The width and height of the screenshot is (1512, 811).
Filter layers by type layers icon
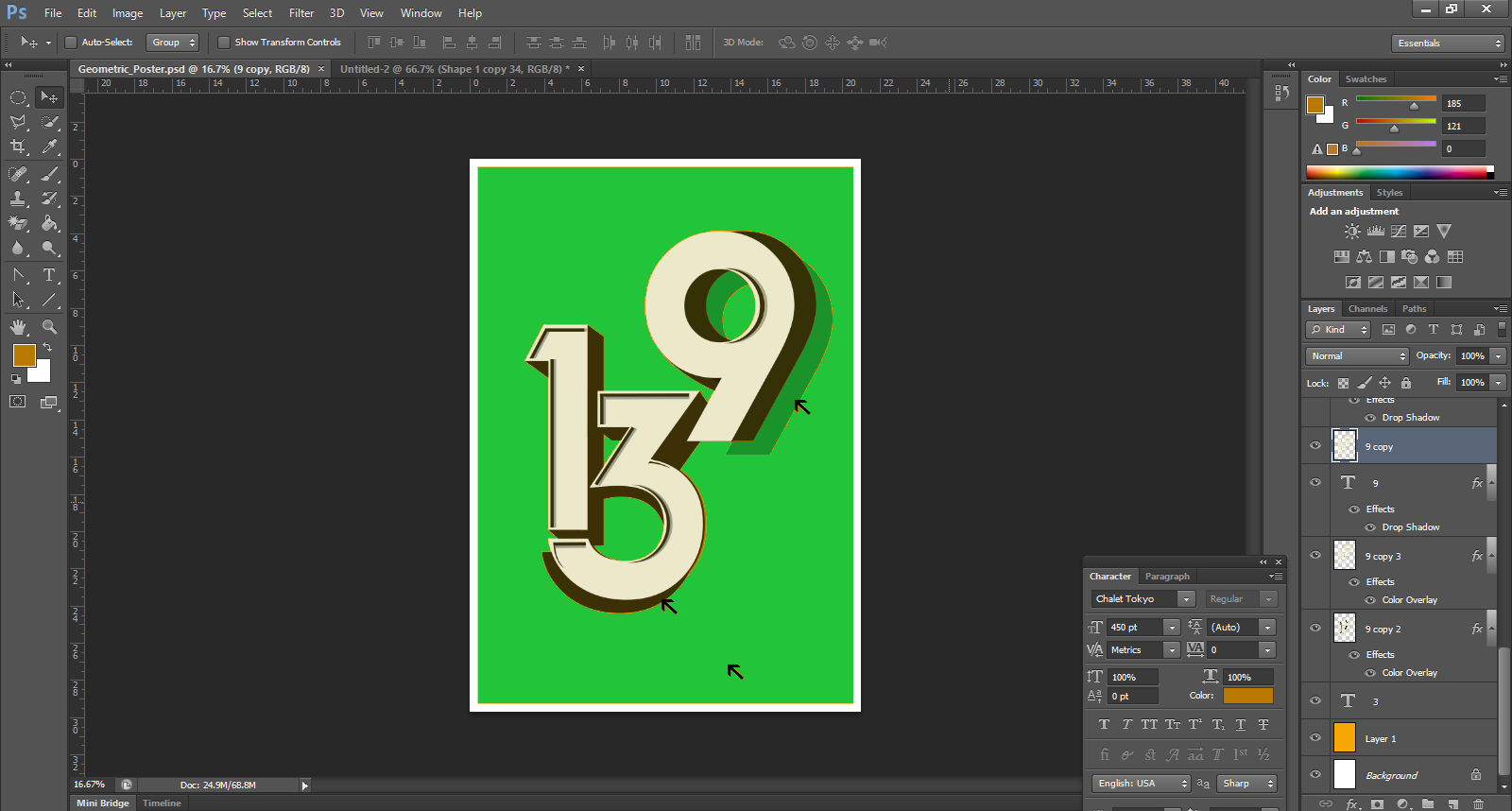coord(1434,330)
